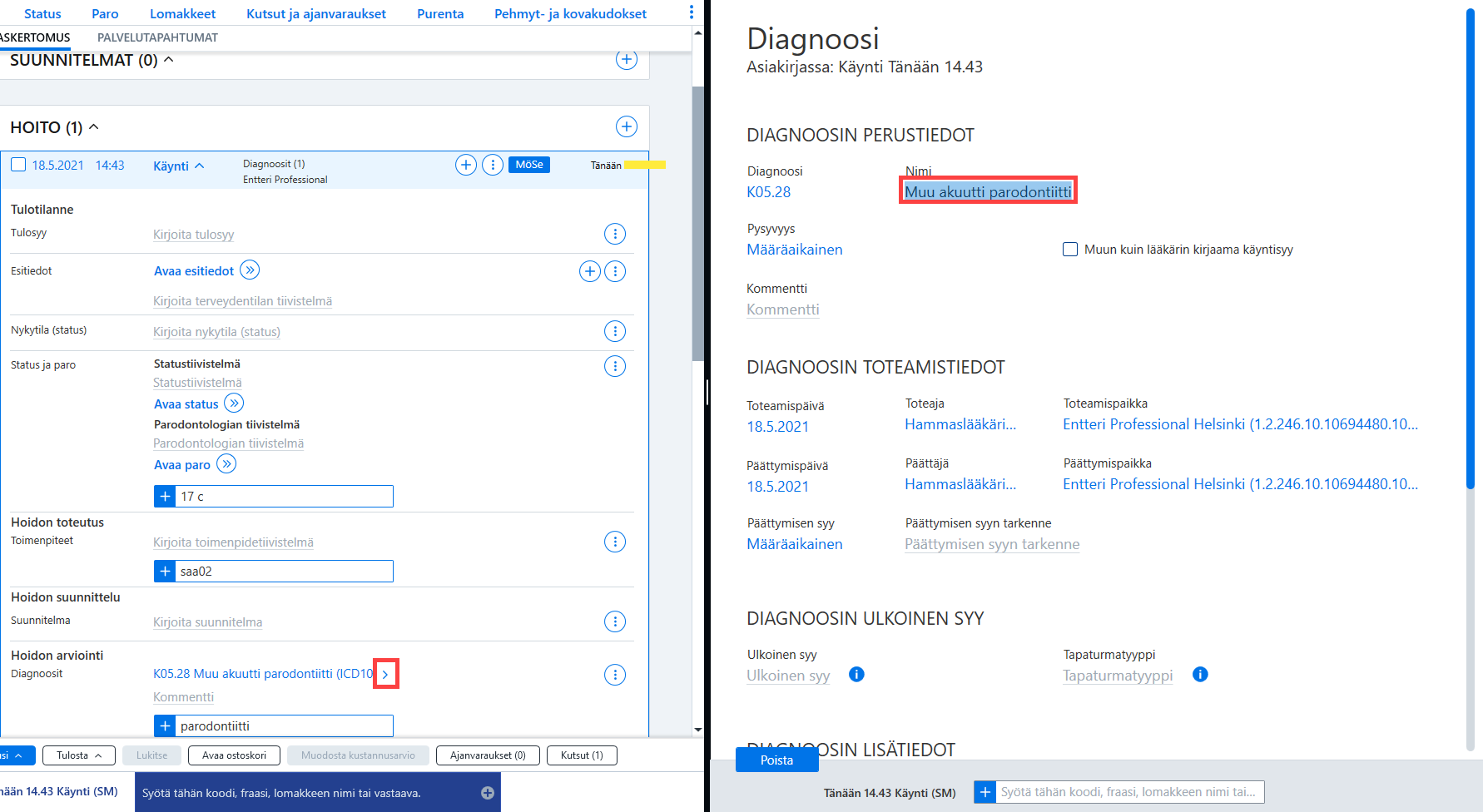Collapse the SUUNNITELMAT (0) section
Screen dimensions: 1483x812
tap(169, 60)
